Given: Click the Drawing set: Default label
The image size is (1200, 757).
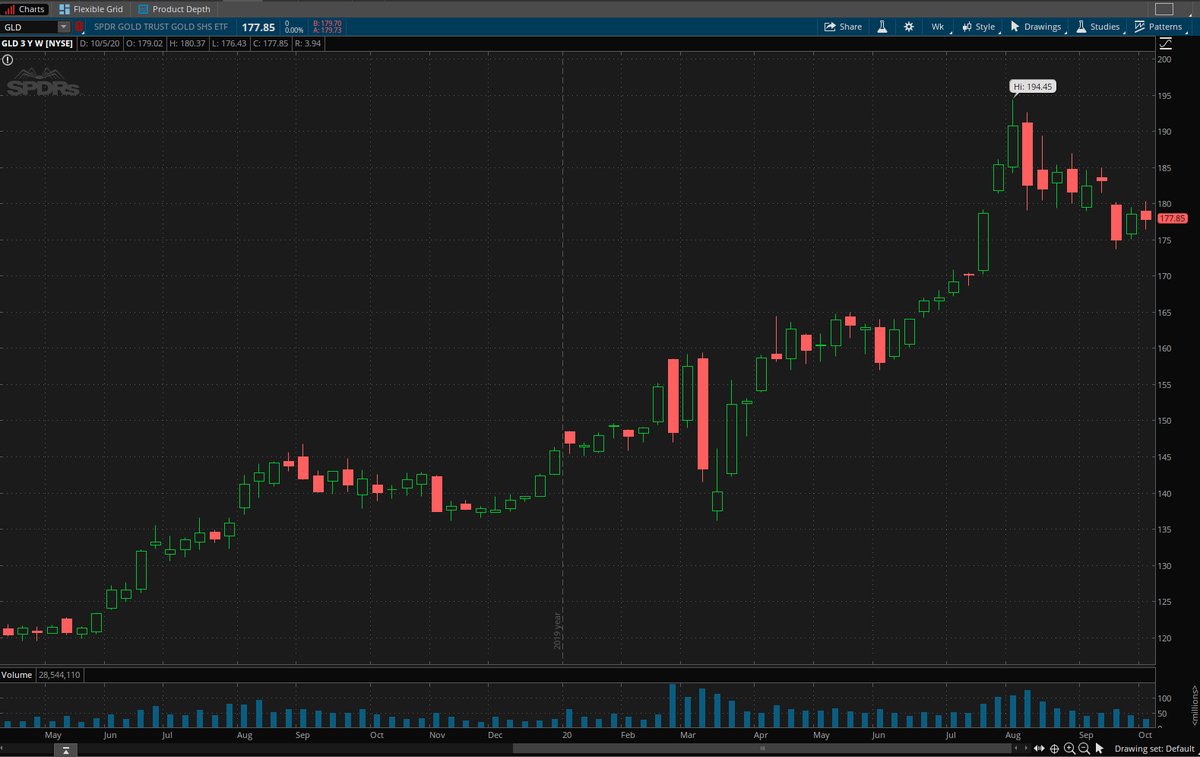Looking at the screenshot, I should coord(1155,749).
